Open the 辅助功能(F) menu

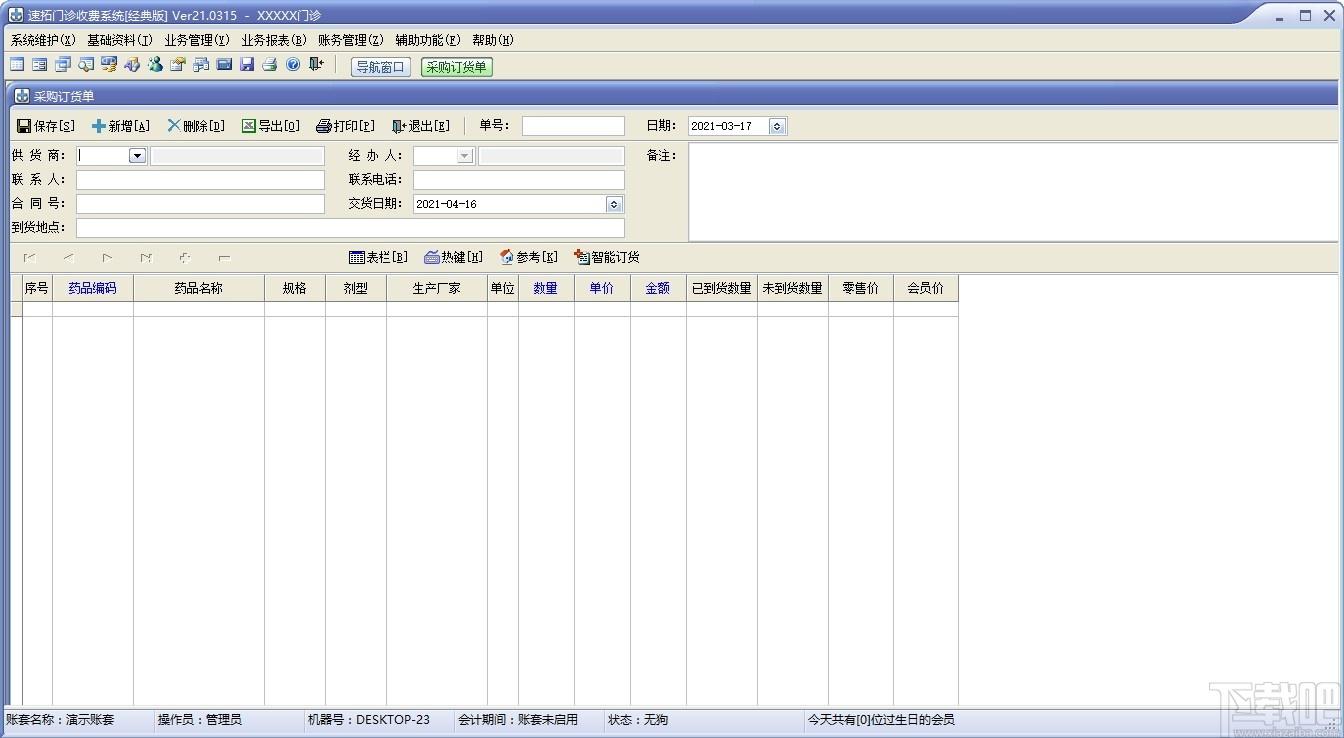(x=428, y=40)
